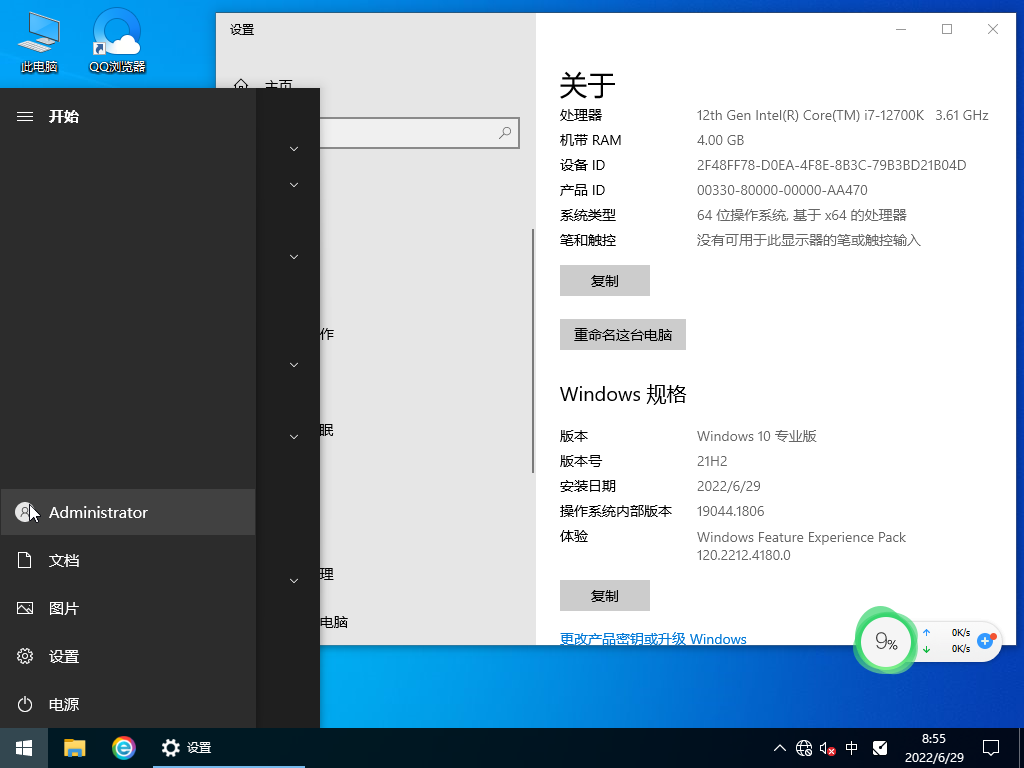Open the Start menu hamburger to show labels

[x=25, y=116]
